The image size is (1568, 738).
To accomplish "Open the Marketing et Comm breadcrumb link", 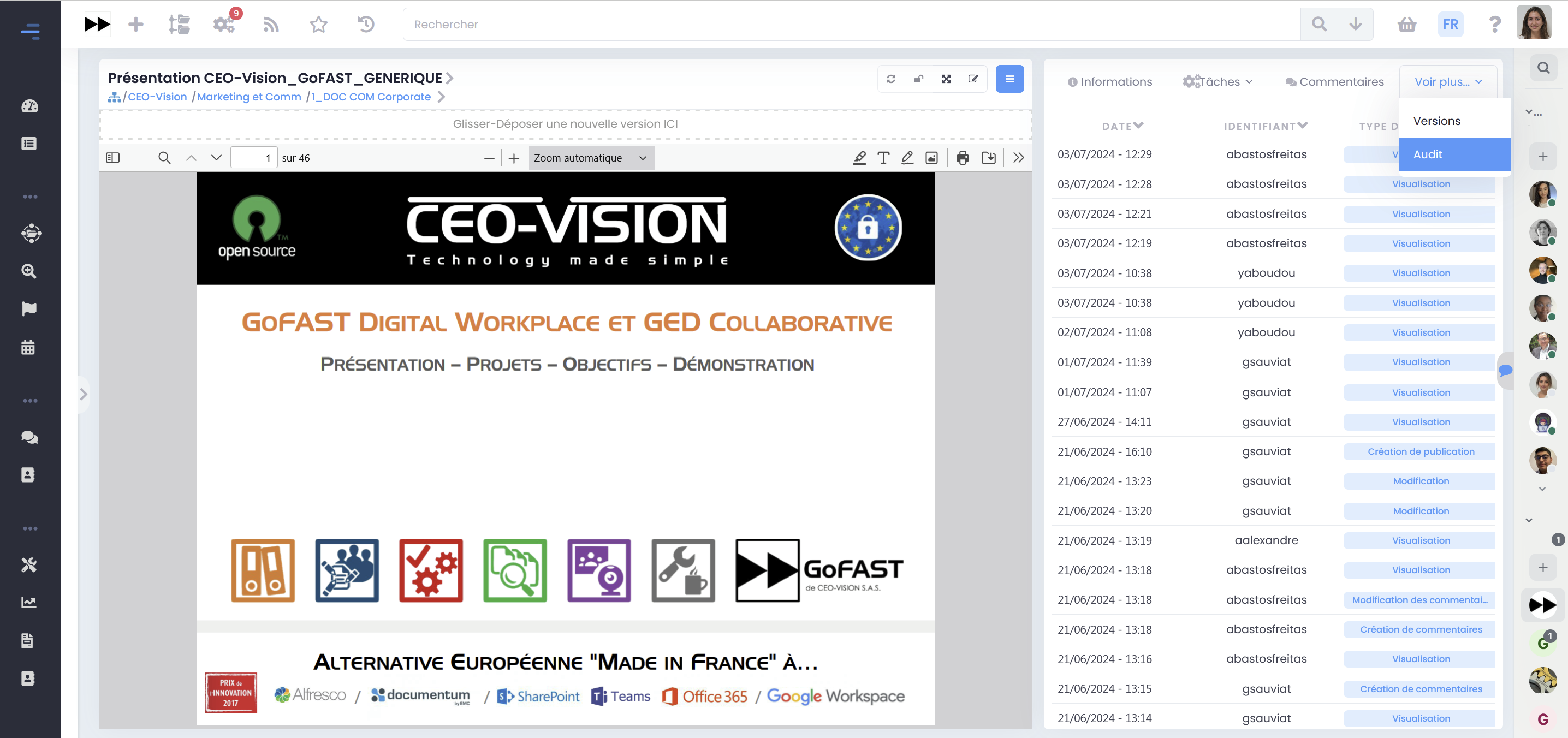I will [x=249, y=97].
